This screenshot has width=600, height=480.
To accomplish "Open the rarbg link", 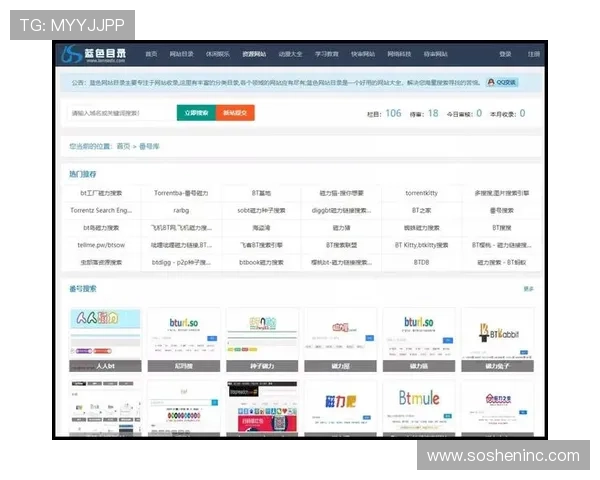I will 181,210.
